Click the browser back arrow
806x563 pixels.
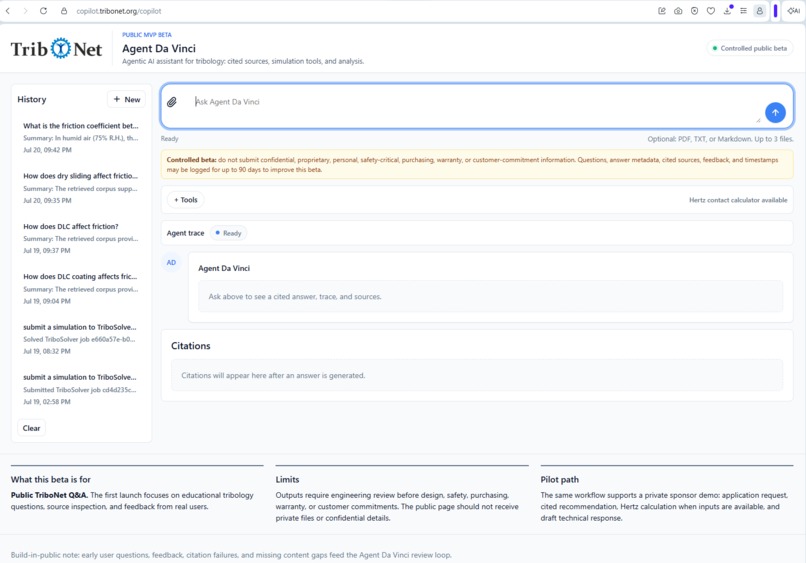8,11
